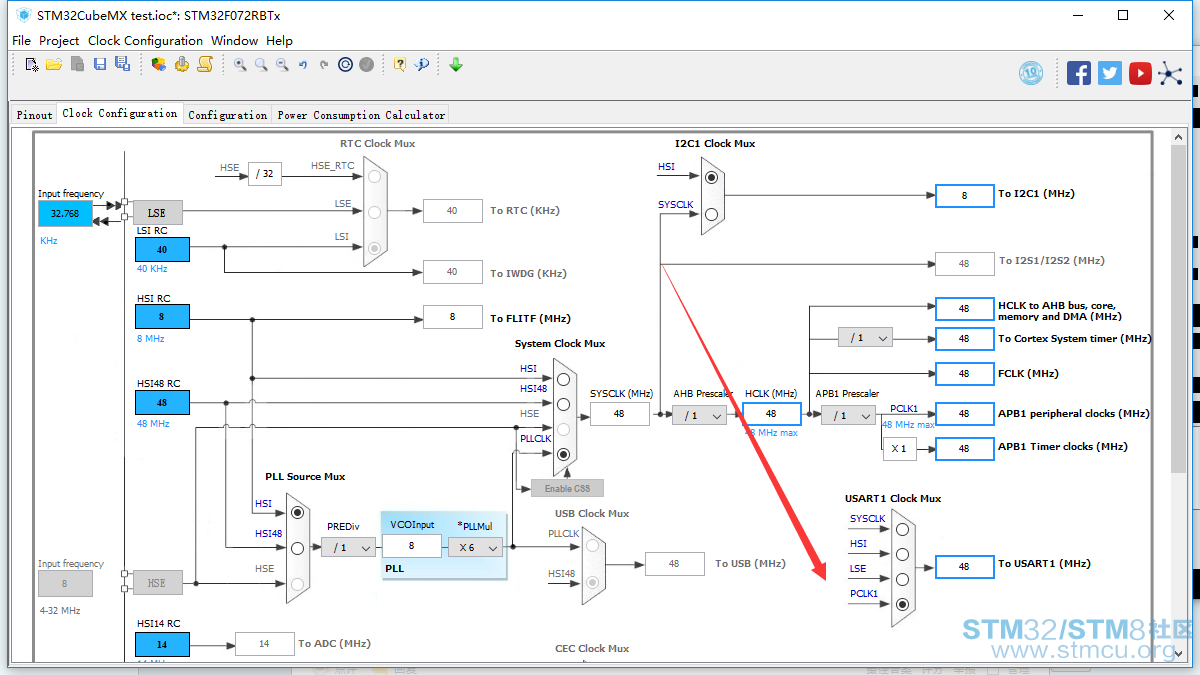Save the project with floppy disk icon
Image resolution: width=1200 pixels, height=675 pixels.
click(x=100, y=64)
